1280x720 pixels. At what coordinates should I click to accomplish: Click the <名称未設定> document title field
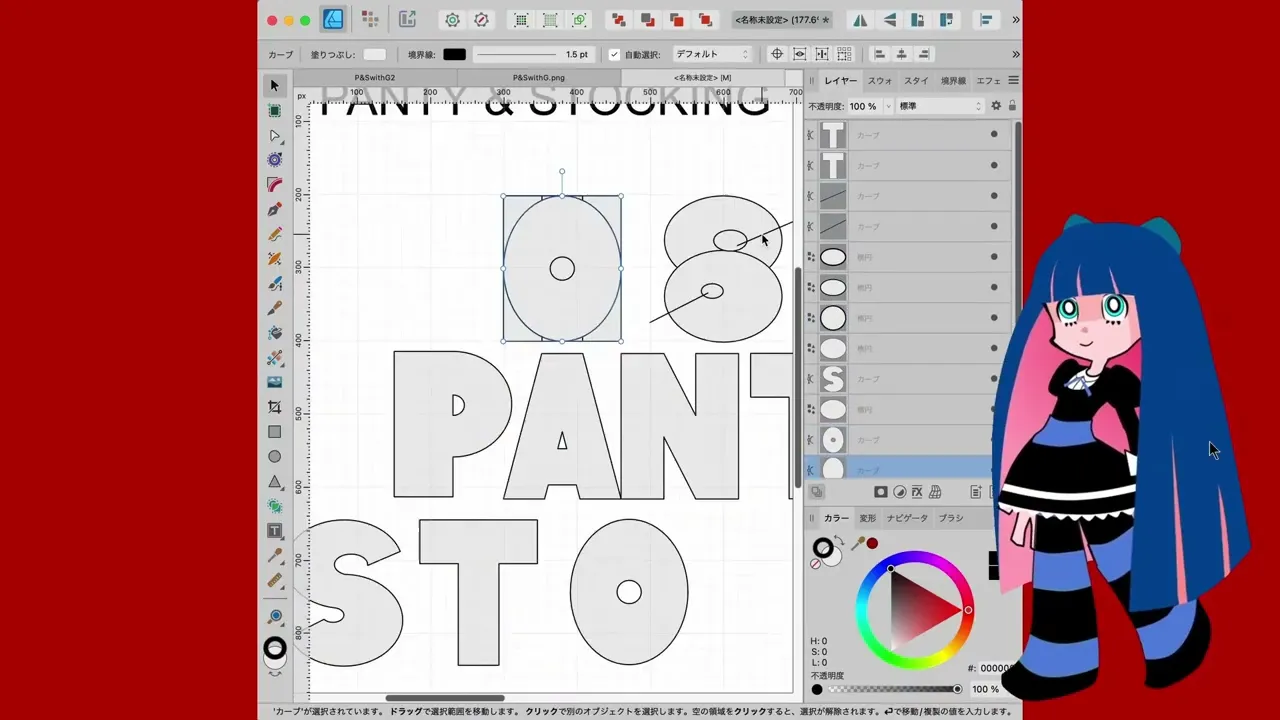[x=782, y=19]
